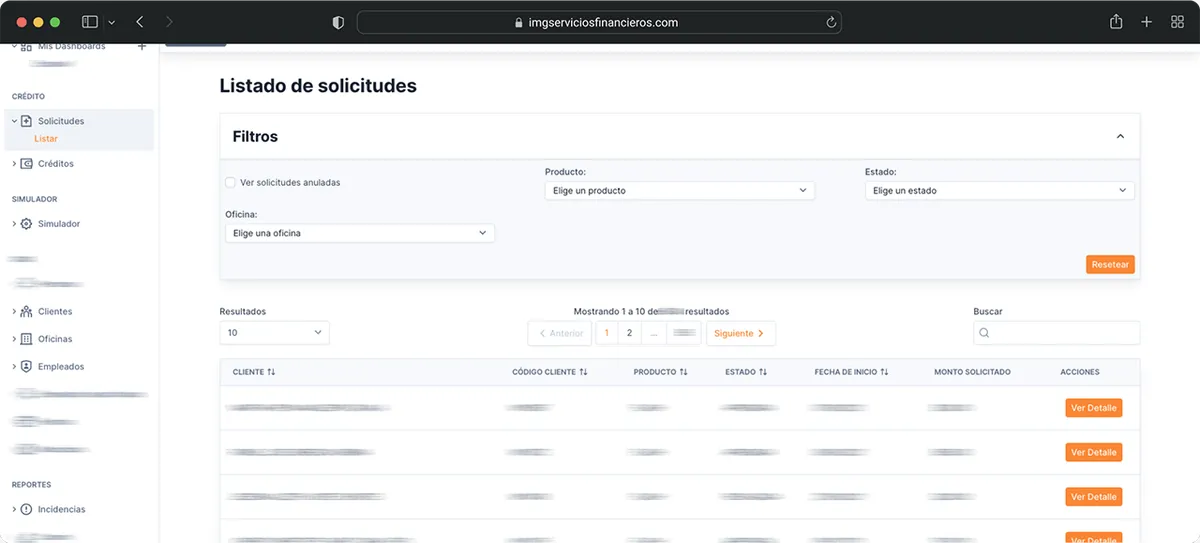The image size is (1200, 543).
Task: Click the Créditos sidebar icon
Action: 27,164
